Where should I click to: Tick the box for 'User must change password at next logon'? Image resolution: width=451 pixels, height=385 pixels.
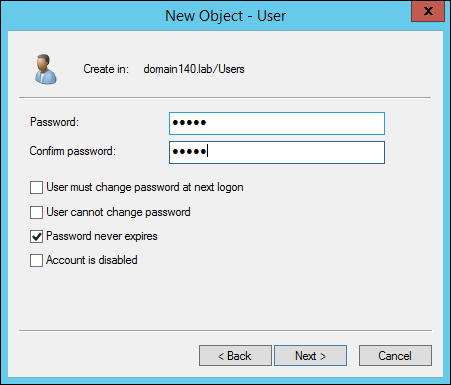pyautogui.click(x=36, y=187)
